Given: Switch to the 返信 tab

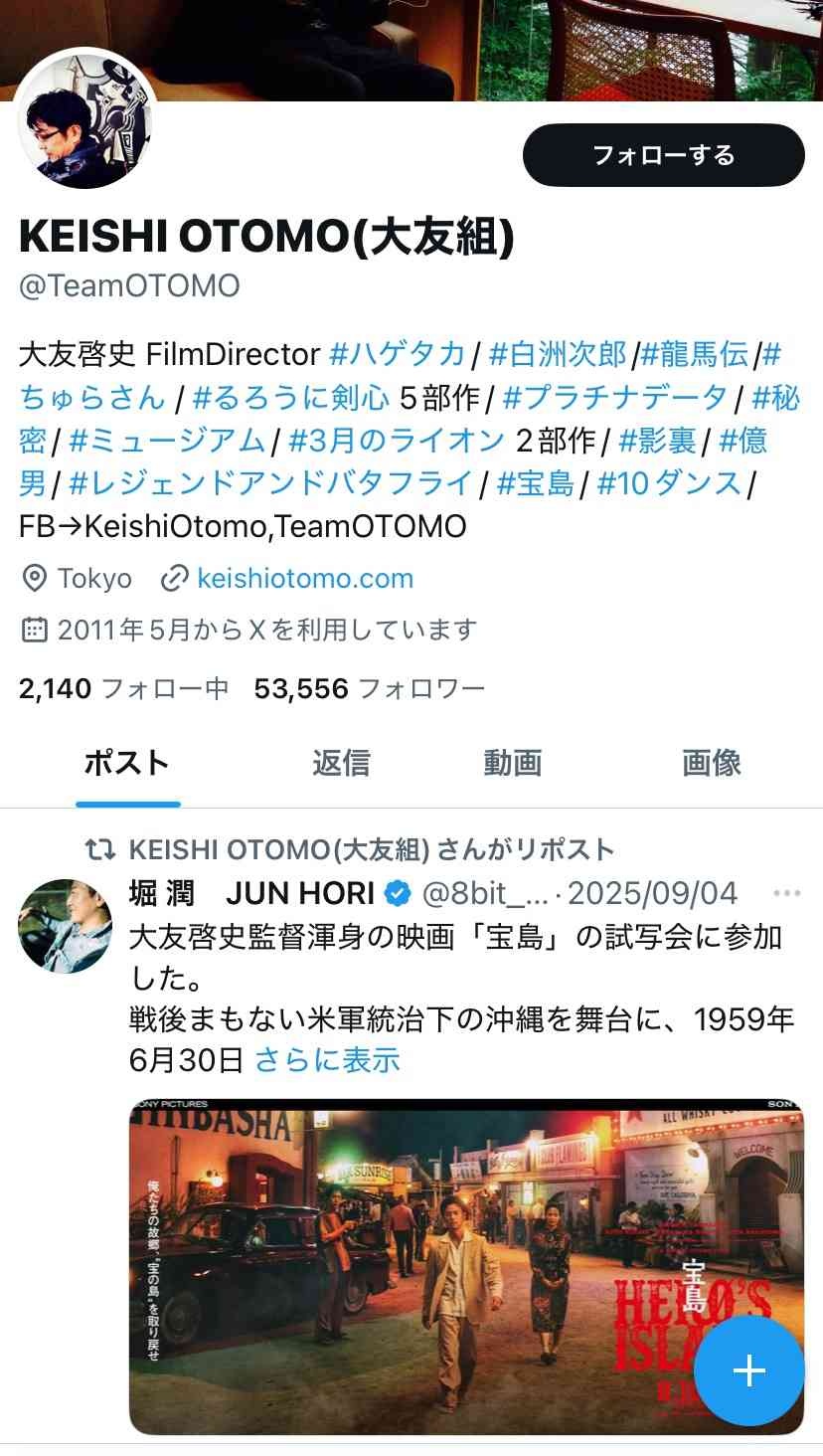Looking at the screenshot, I should tap(341, 763).
